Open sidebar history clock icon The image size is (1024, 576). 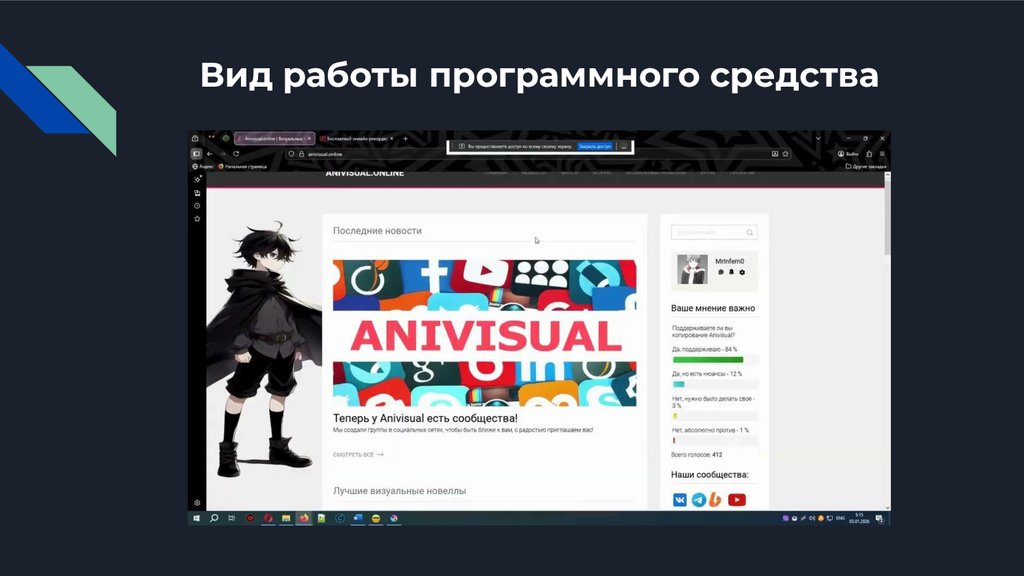(x=197, y=206)
